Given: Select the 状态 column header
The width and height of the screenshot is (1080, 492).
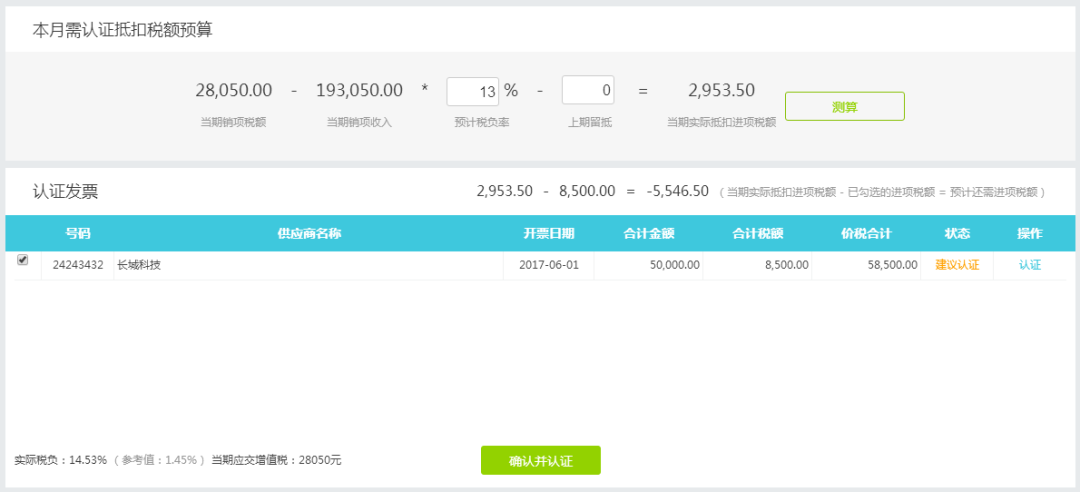Looking at the screenshot, I should [x=957, y=234].
